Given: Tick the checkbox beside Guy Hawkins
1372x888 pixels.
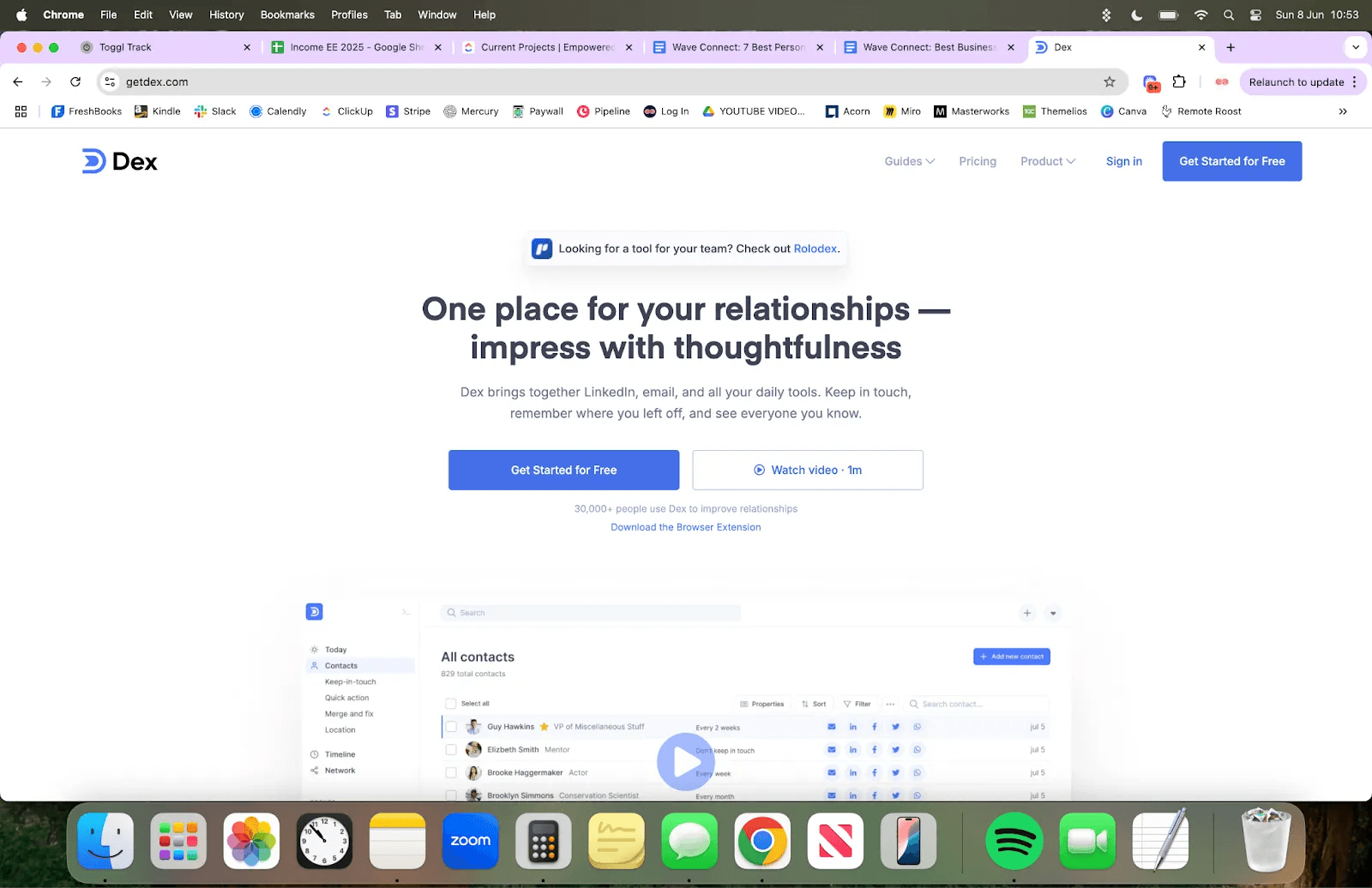Looking at the screenshot, I should click(450, 727).
